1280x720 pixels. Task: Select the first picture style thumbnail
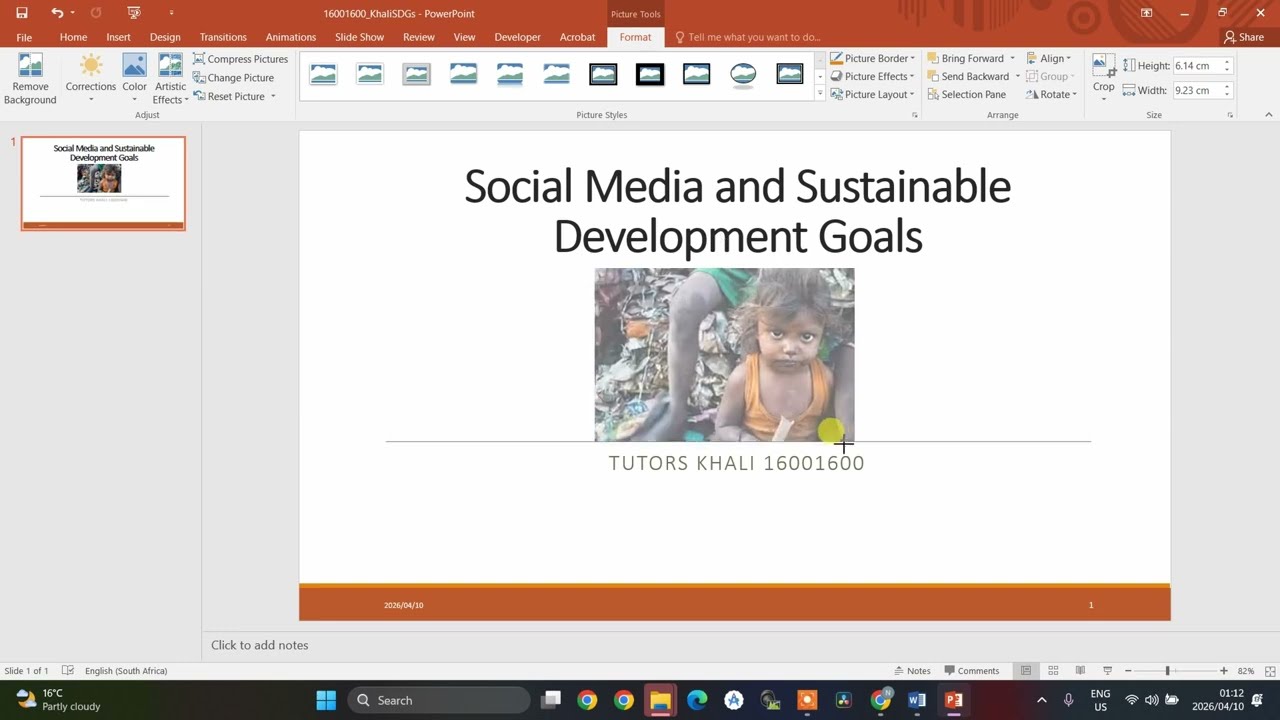[x=323, y=74]
